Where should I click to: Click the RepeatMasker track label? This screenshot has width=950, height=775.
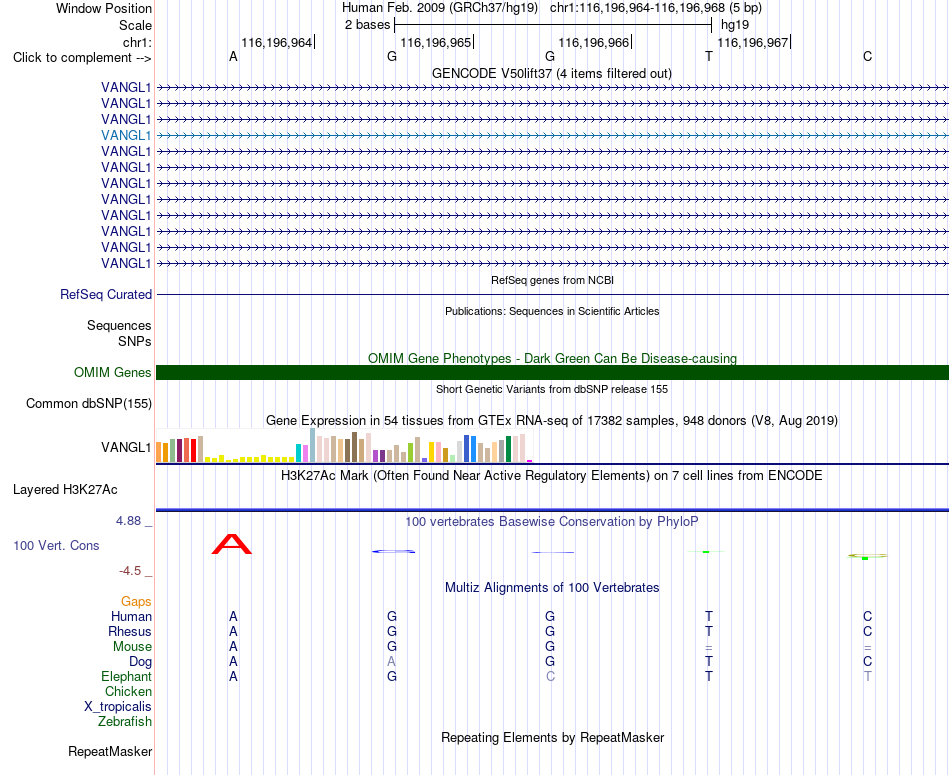tap(110, 751)
